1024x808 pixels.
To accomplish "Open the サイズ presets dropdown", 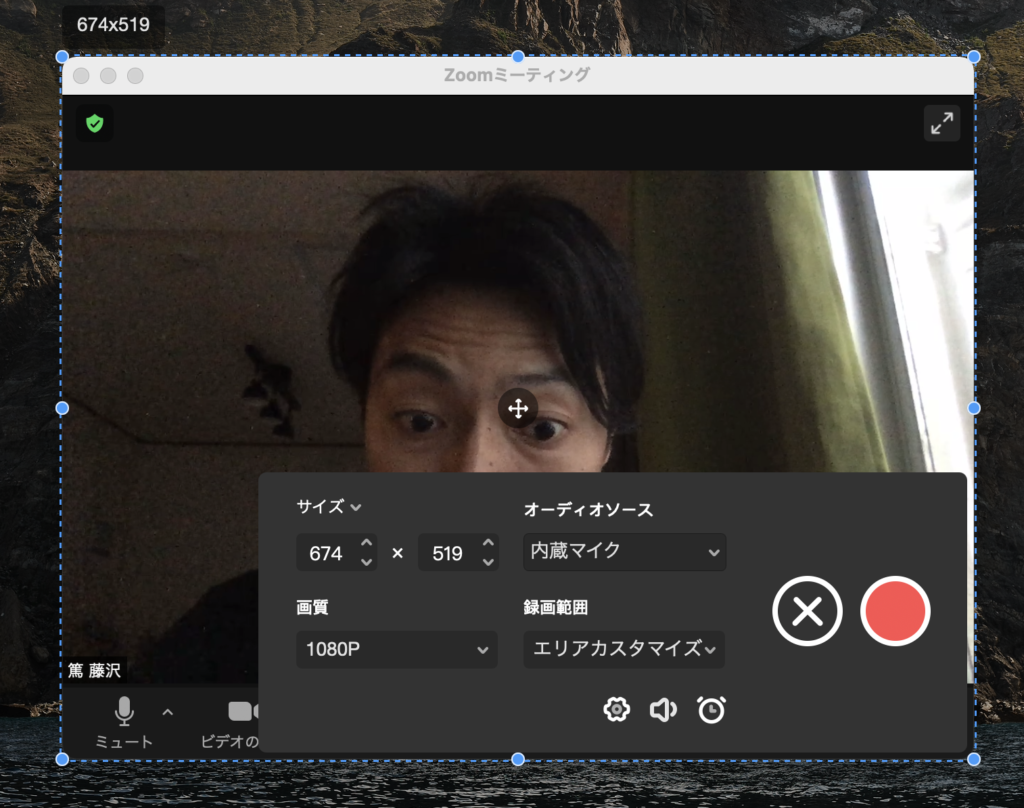I will click(328, 507).
